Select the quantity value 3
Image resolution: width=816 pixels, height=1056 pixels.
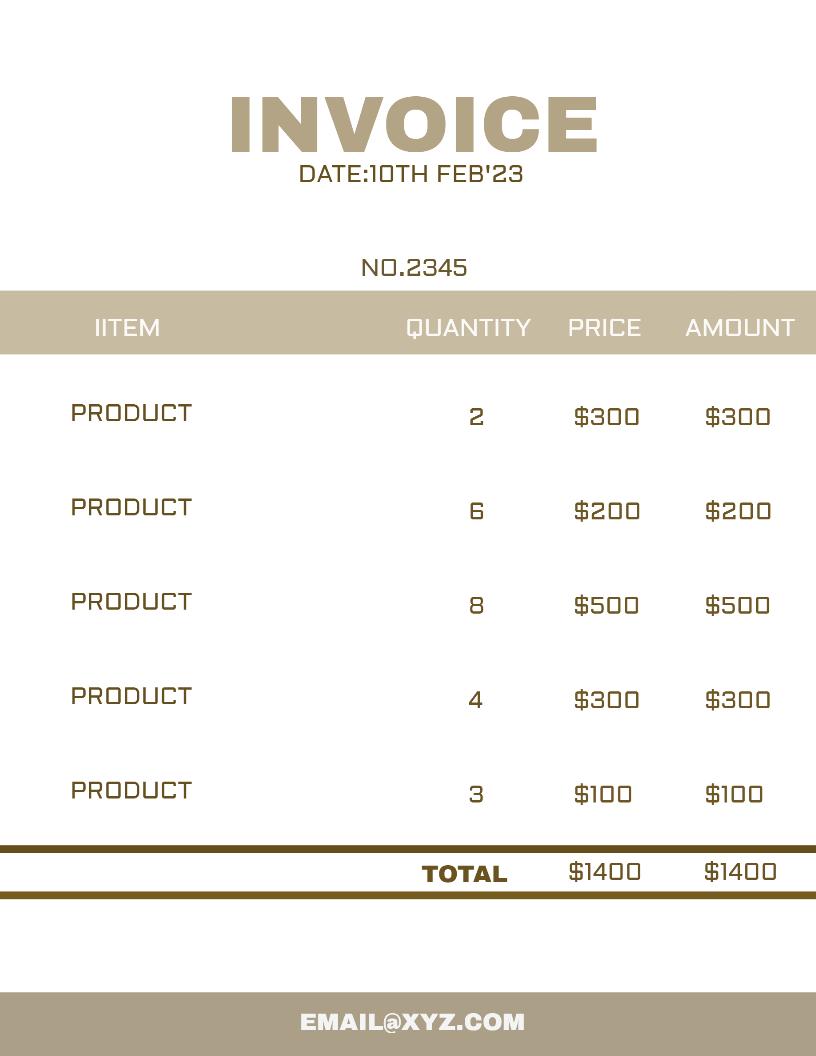(x=476, y=794)
